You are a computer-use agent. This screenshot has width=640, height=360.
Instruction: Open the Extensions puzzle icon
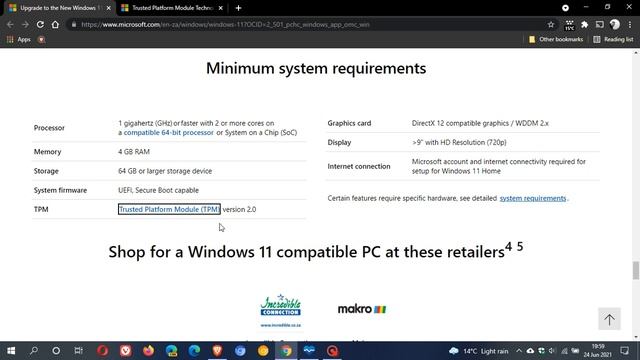tap(584, 24)
